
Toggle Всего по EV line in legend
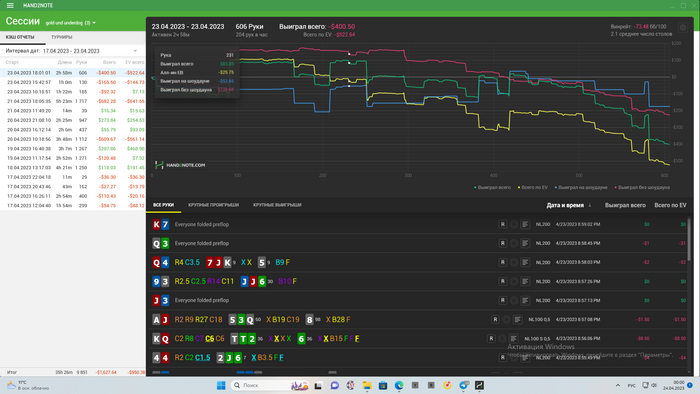pos(533,187)
